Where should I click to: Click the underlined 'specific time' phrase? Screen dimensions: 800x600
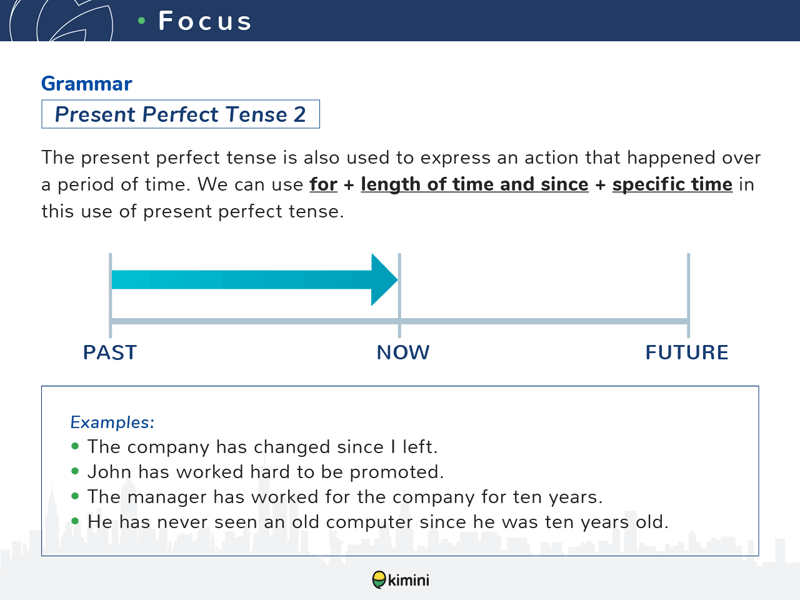click(x=672, y=185)
